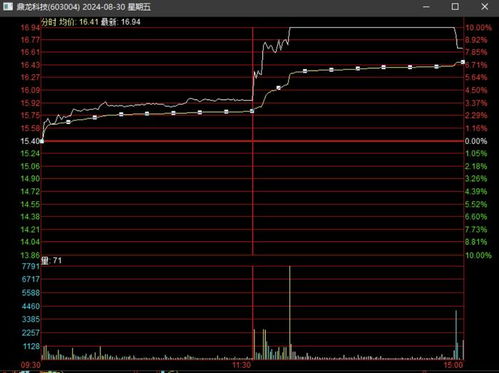Close the intraday chart window

pyautogui.click(x=485, y=7)
